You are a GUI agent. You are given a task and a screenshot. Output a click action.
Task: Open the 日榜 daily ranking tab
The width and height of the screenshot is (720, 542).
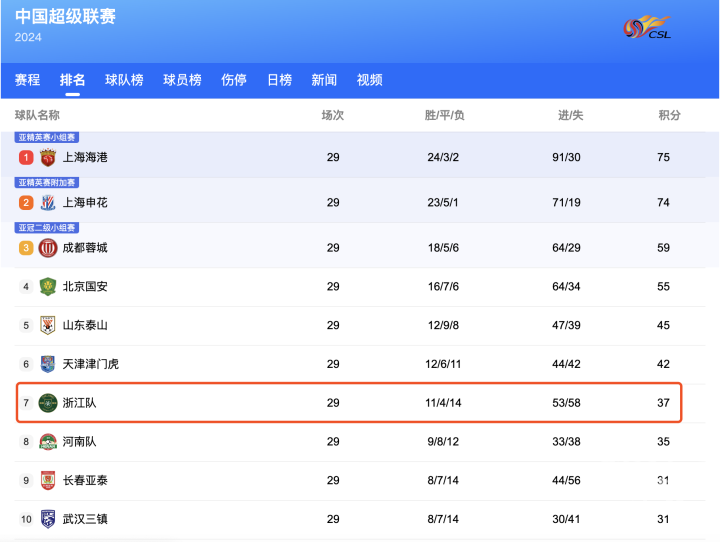tap(280, 80)
